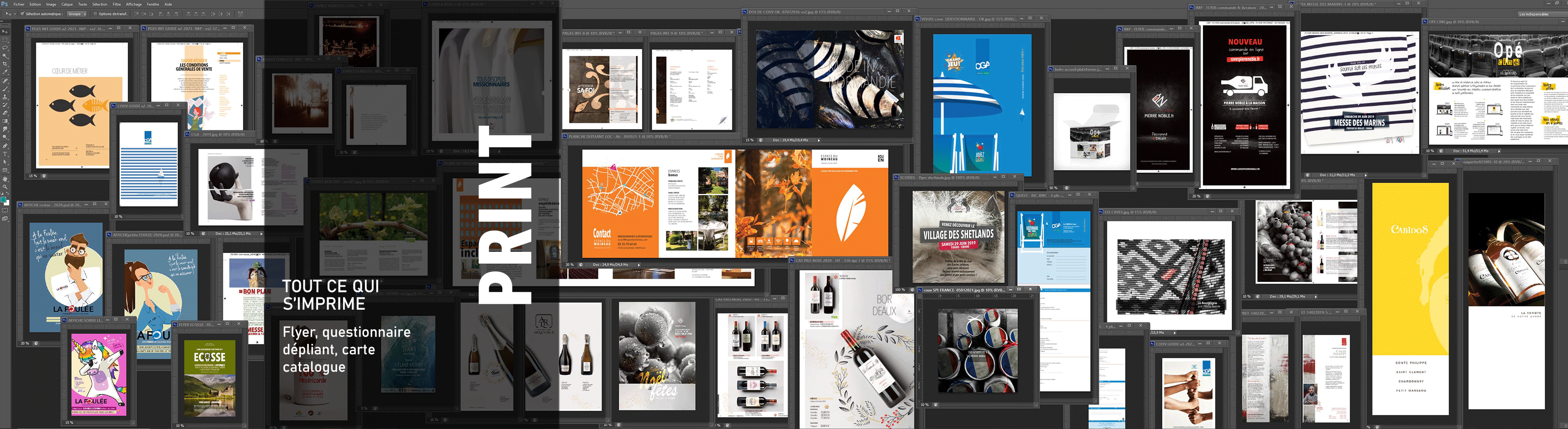The width and height of the screenshot is (1568, 429).
Task: Toggle the Sélection automatique checkbox
Action: click(22, 13)
